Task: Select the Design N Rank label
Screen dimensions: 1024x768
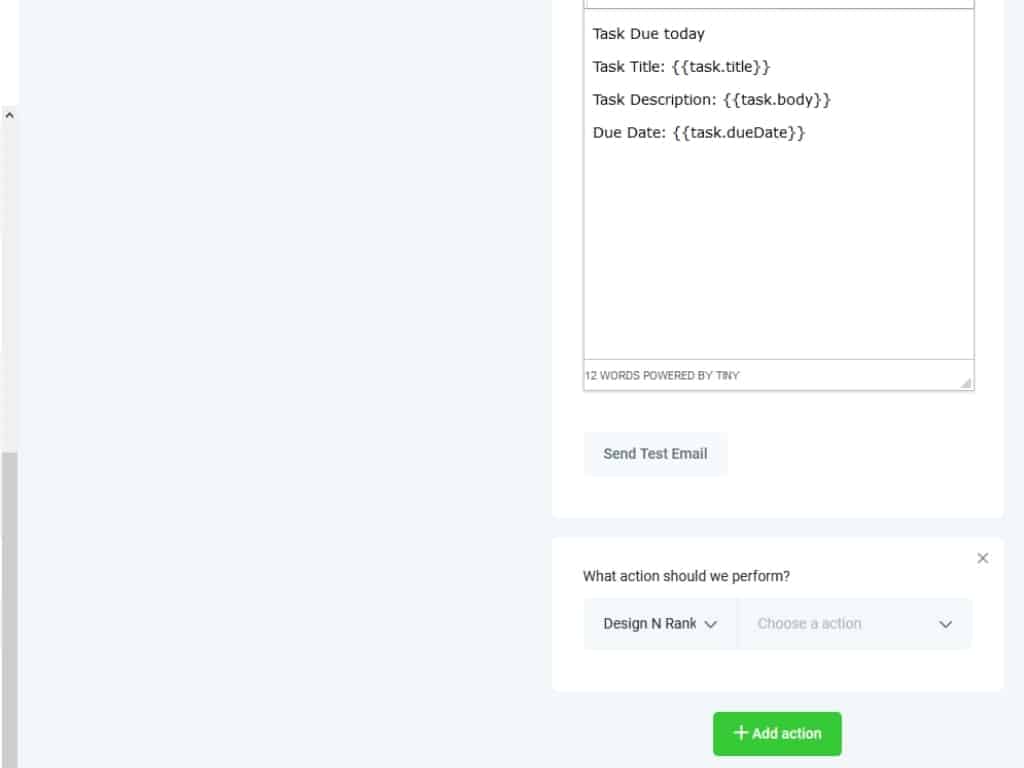Action: [649, 624]
